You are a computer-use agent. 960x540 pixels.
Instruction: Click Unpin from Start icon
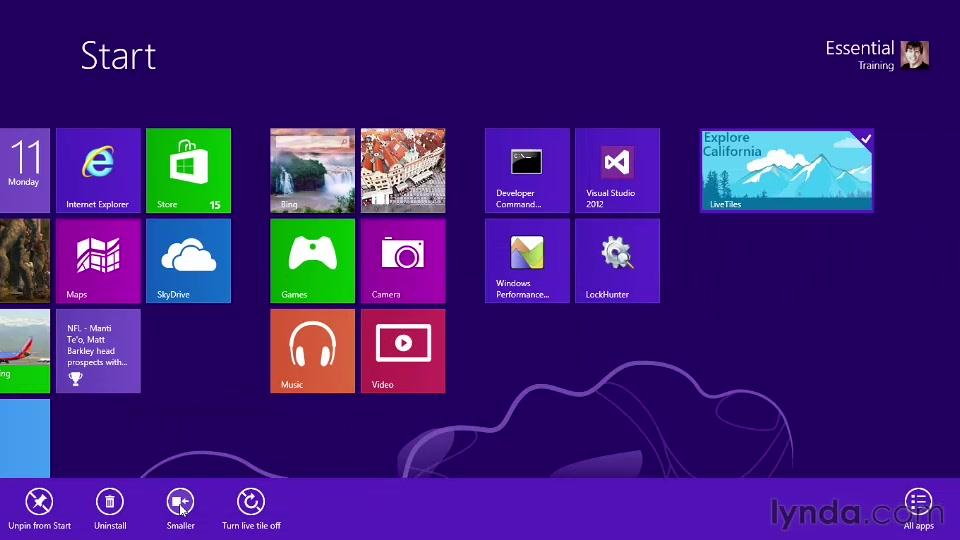39,502
